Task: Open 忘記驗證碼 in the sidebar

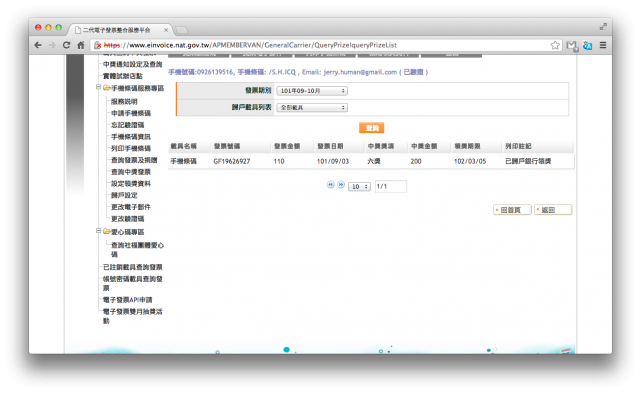Action: 127,125
